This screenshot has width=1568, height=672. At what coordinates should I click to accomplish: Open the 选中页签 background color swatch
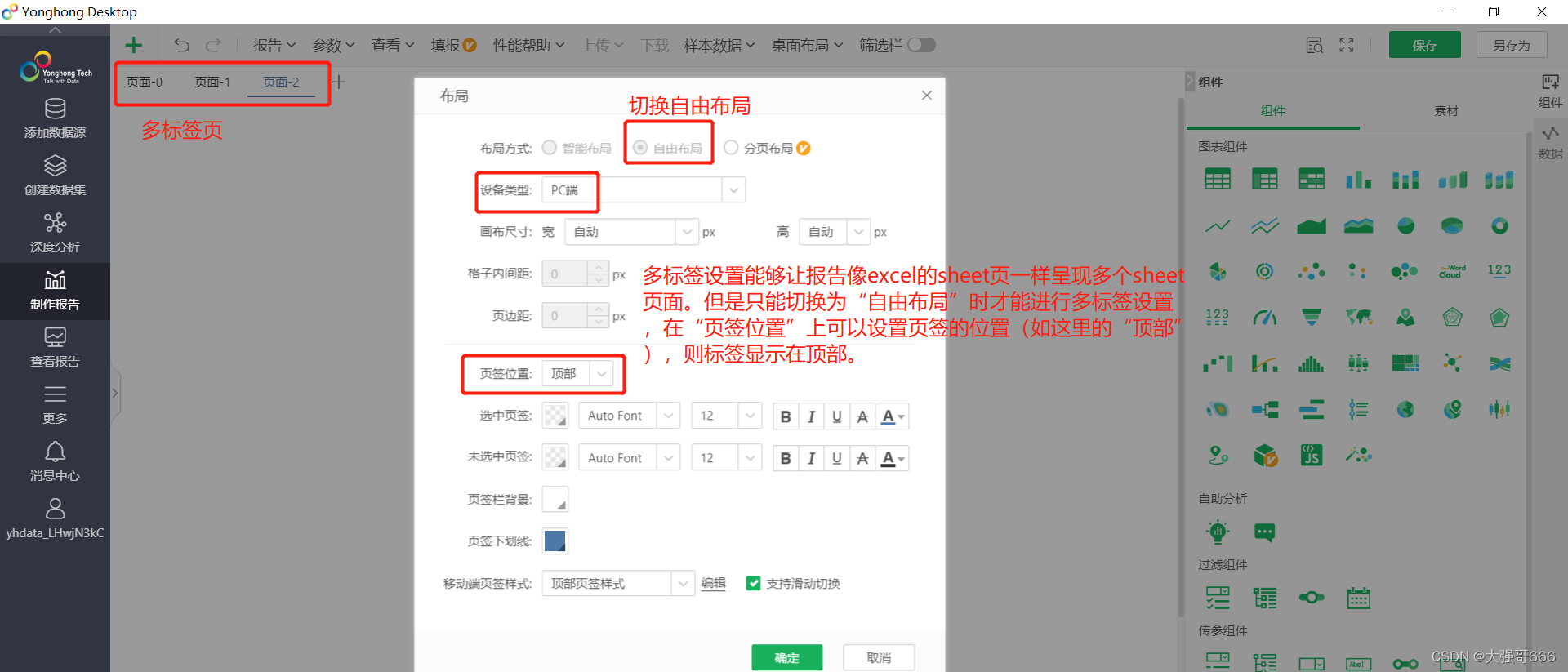pyautogui.click(x=555, y=416)
